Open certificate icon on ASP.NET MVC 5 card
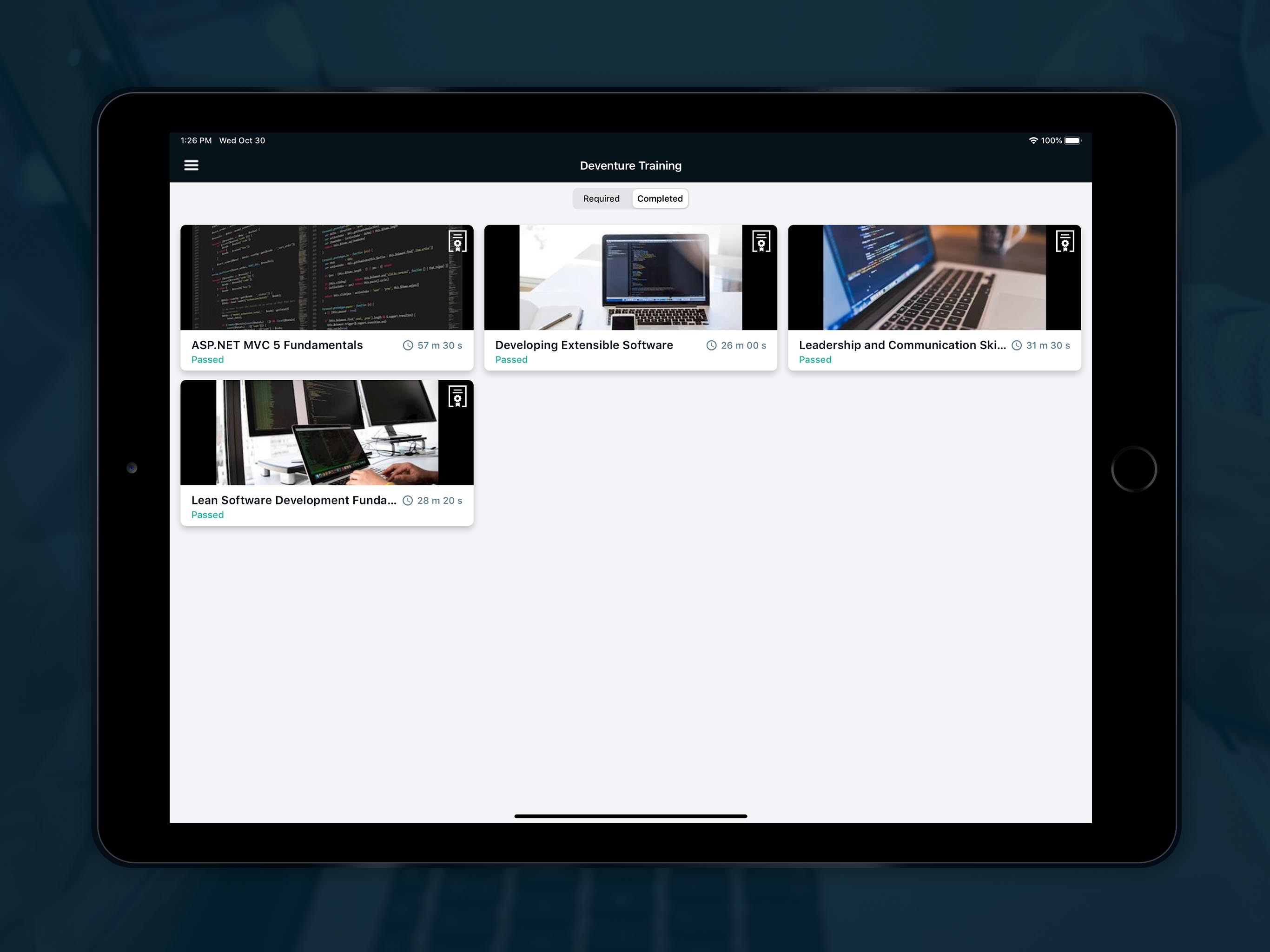This screenshot has width=1270, height=952. (x=457, y=242)
